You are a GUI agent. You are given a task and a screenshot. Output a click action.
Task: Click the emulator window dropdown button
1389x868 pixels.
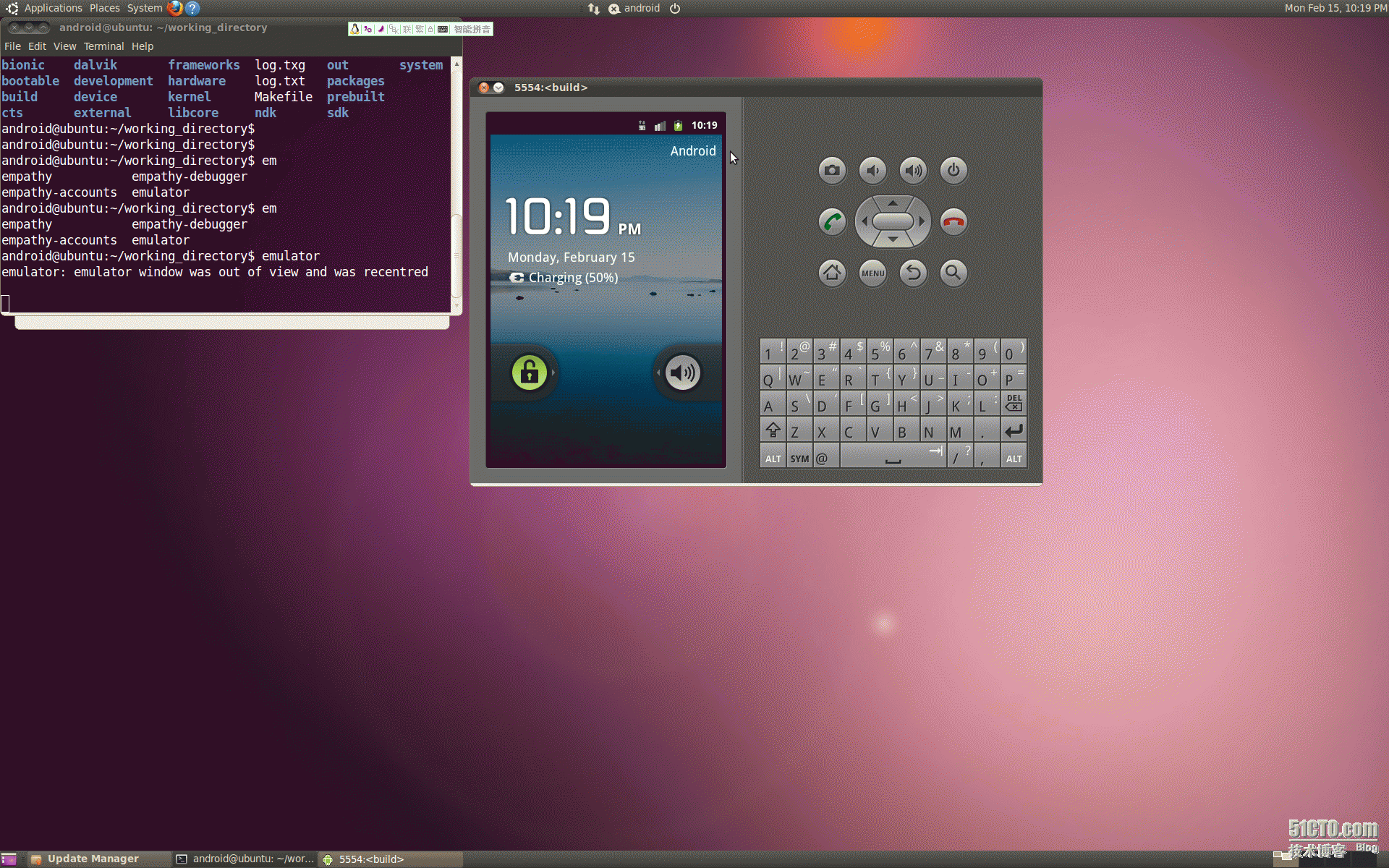[498, 88]
